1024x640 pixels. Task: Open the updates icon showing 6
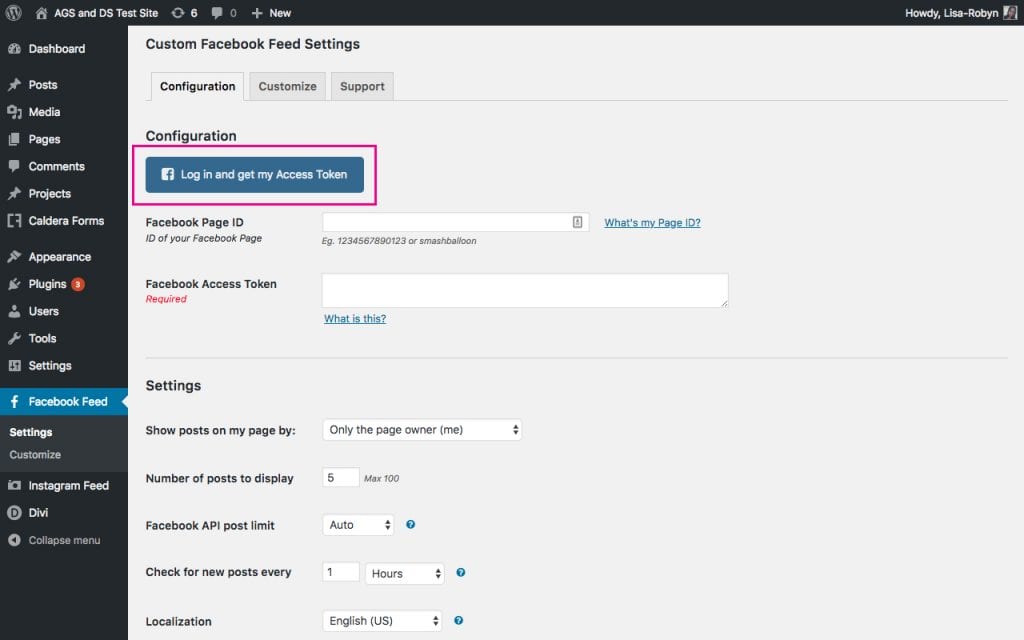coord(184,13)
